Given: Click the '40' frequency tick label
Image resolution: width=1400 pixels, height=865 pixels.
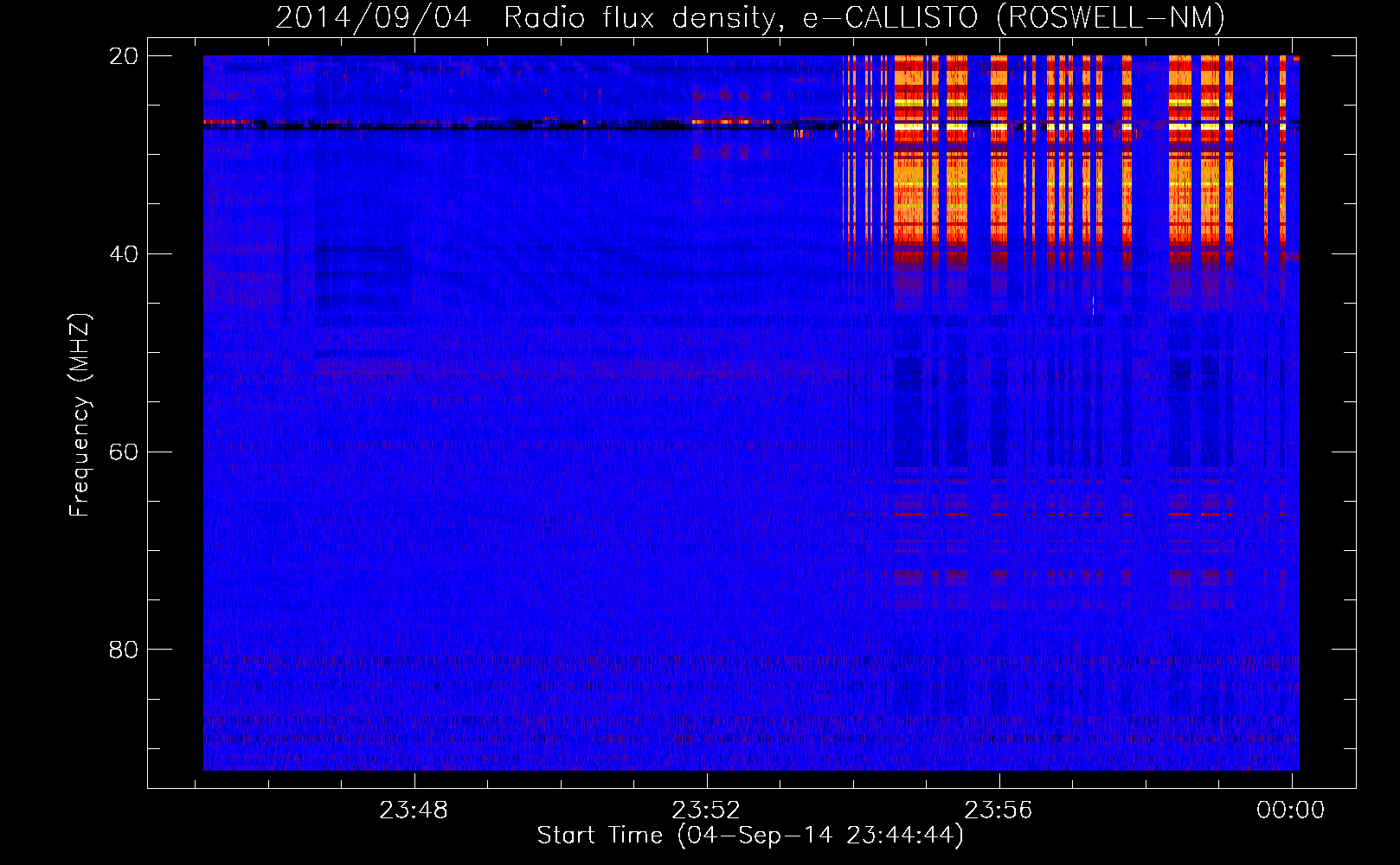Looking at the screenshot, I should coord(123,254).
